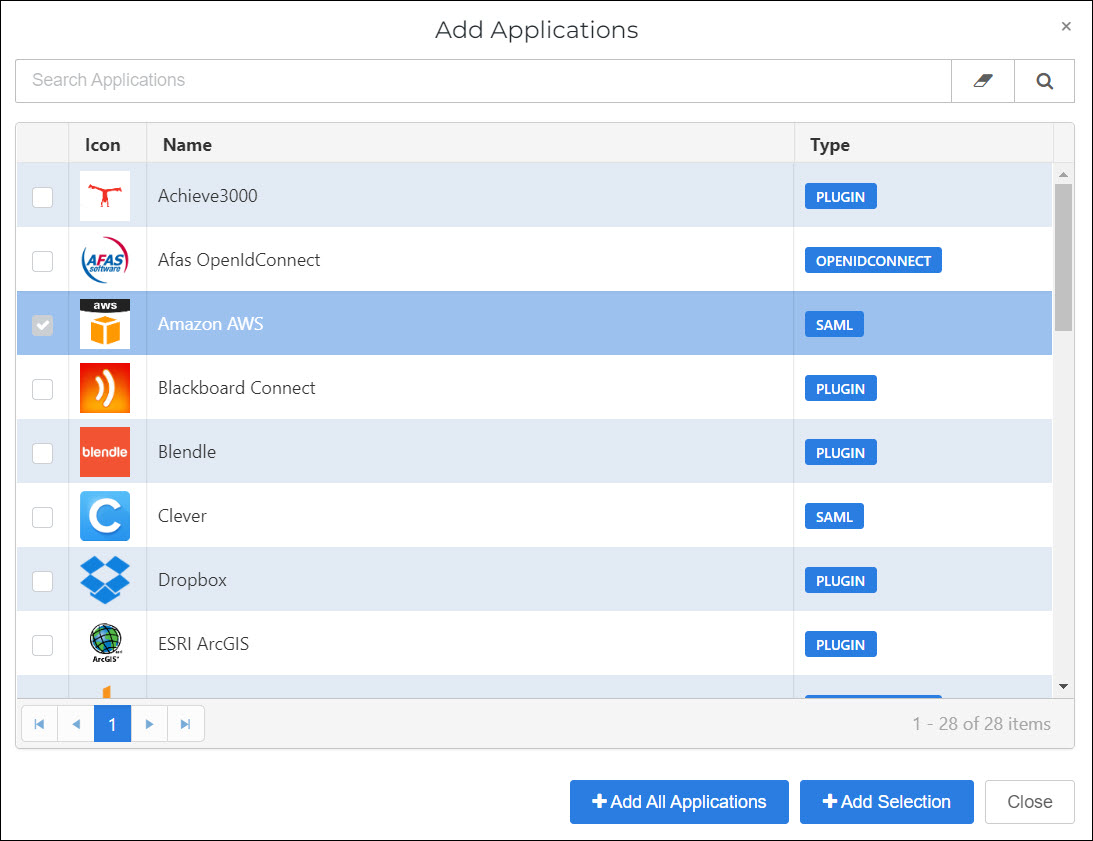Click the Amazon AWS application name
This screenshot has width=1093, height=841.
coord(211,324)
